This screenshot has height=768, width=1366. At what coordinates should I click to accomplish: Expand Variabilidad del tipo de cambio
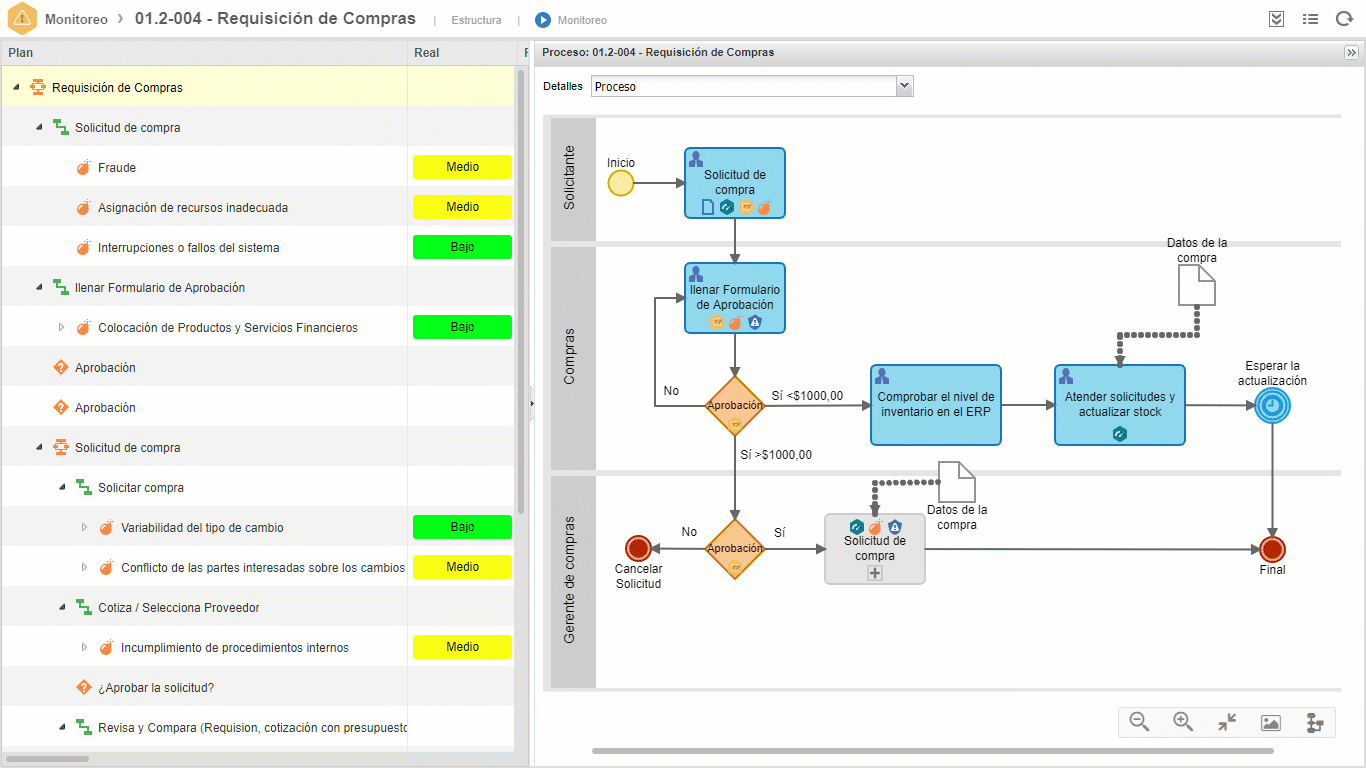click(84, 528)
